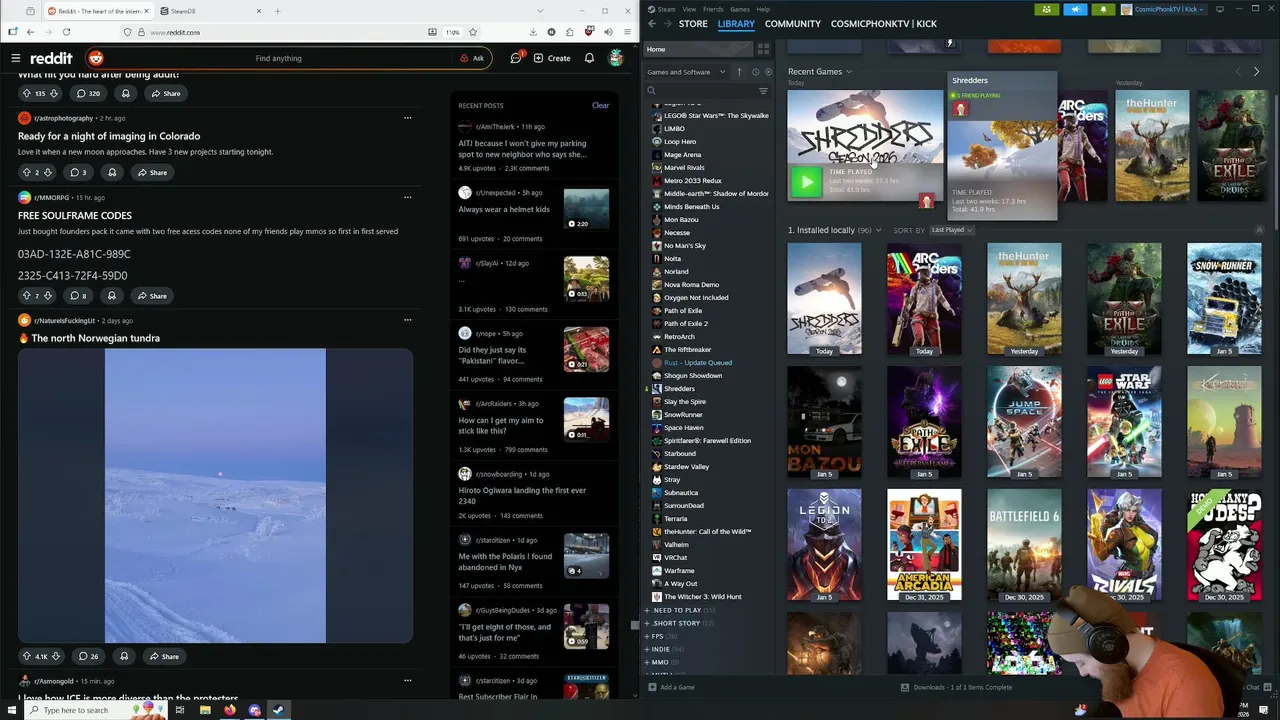Go to Steam STORE tab
The height and width of the screenshot is (720, 1280).
(693, 23)
